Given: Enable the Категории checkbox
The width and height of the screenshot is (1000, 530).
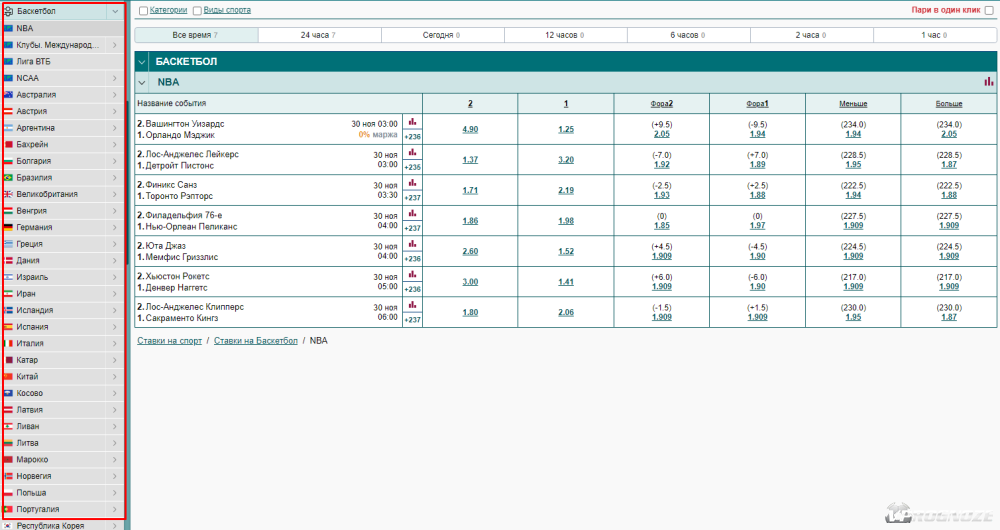Looking at the screenshot, I should click(144, 11).
